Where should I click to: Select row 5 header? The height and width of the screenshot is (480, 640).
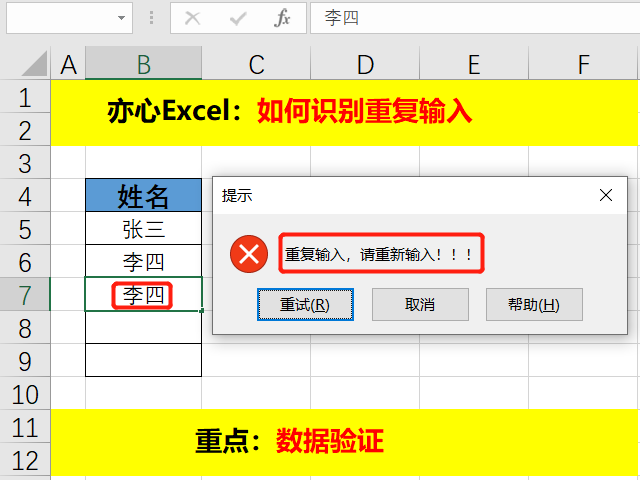click(25, 229)
